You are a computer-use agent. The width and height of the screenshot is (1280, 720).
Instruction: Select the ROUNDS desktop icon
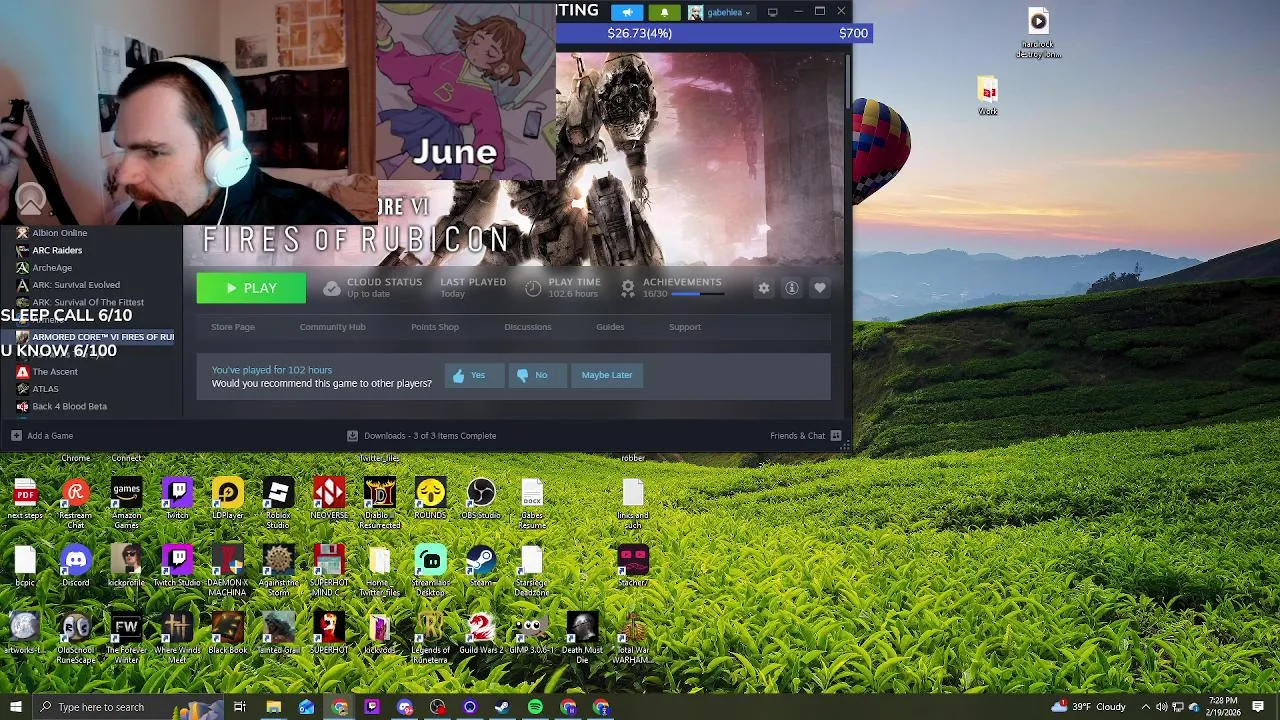pyautogui.click(x=430, y=498)
